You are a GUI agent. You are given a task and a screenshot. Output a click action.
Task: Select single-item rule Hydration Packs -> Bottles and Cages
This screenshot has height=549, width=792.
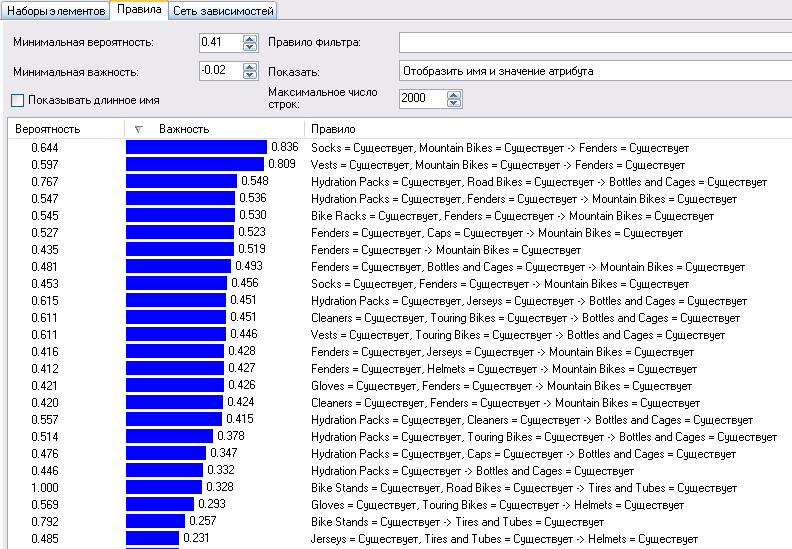[472, 471]
